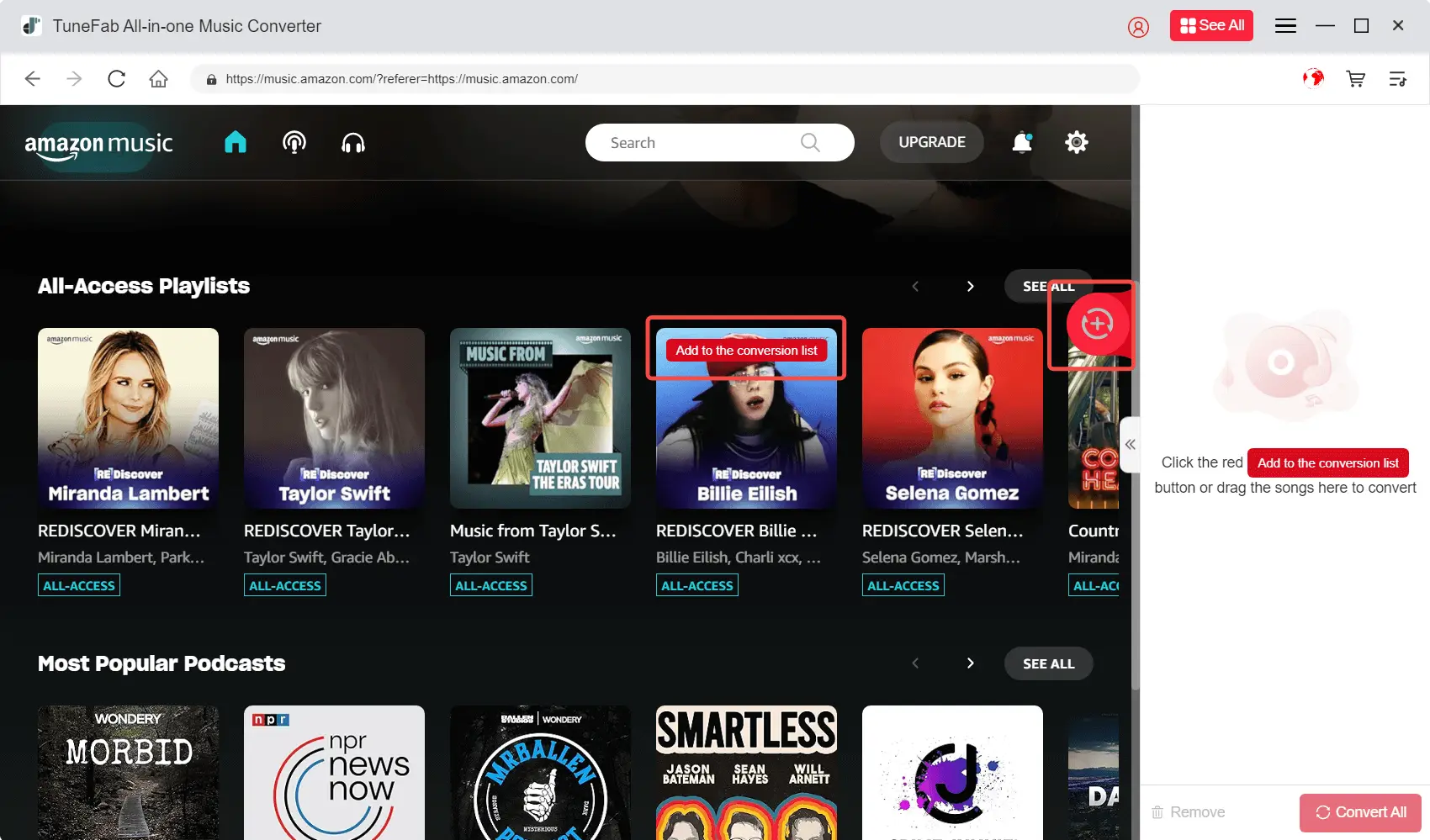Click the All-Access Playlists heading
This screenshot has width=1430, height=840.
(144, 286)
